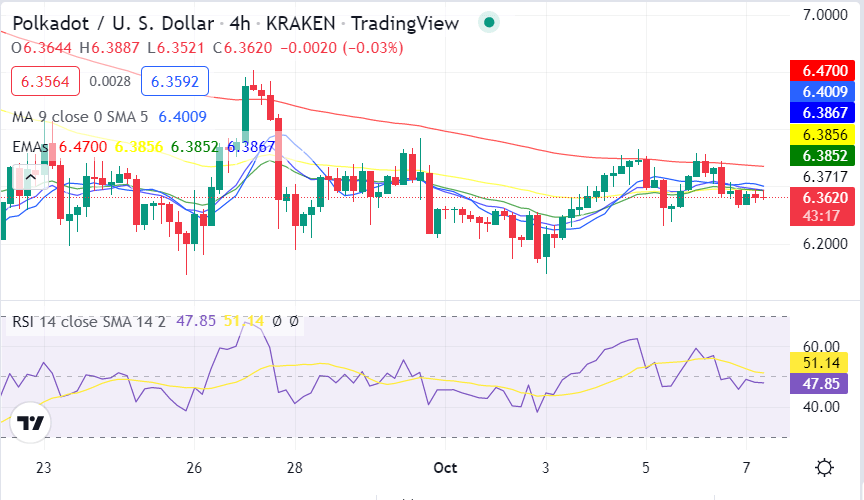The height and width of the screenshot is (500, 864).
Task: Click the blue buy price 6.3592
Action: tap(175, 82)
